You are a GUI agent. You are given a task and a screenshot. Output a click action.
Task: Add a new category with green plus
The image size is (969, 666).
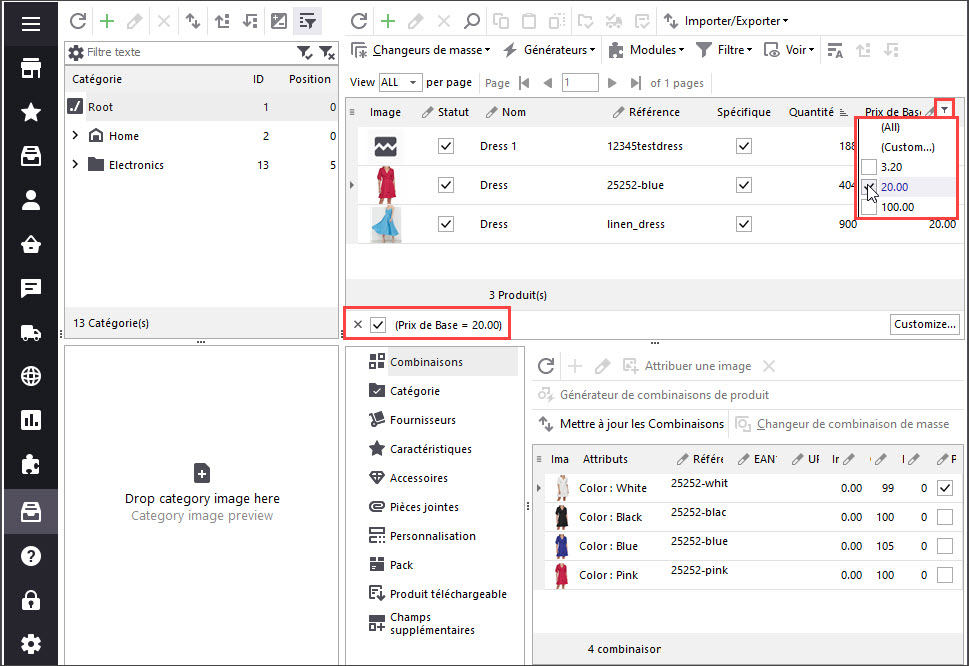tap(107, 21)
